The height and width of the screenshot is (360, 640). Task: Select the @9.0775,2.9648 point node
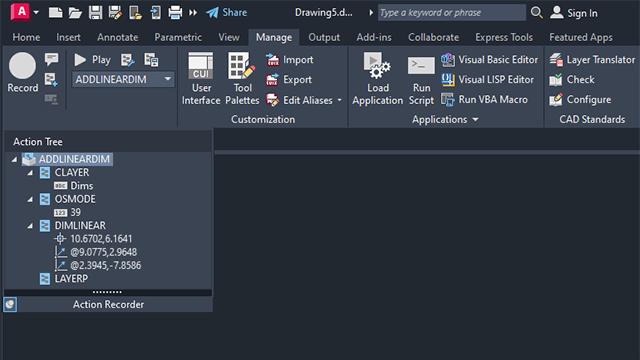click(96, 252)
